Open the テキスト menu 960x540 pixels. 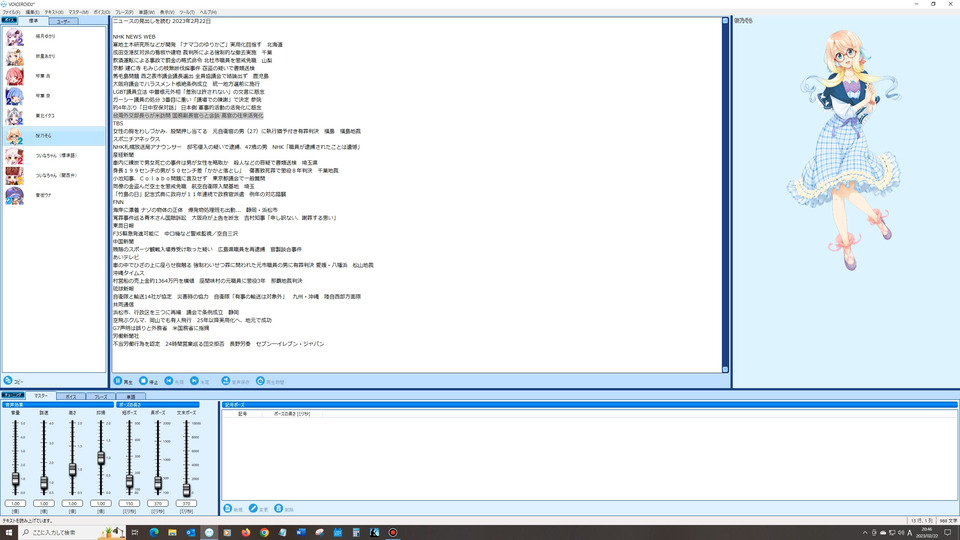click(54, 12)
